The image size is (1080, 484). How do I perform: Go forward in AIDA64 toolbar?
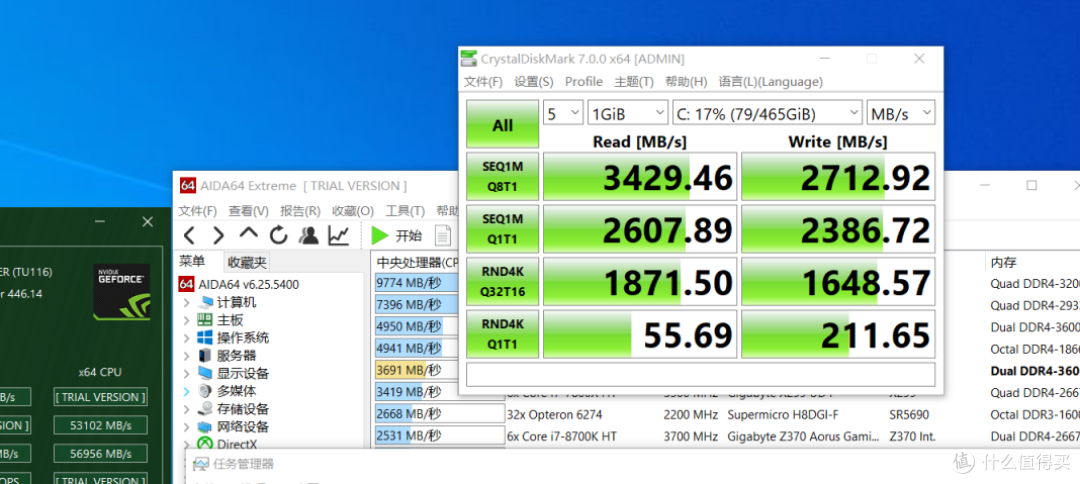click(218, 235)
